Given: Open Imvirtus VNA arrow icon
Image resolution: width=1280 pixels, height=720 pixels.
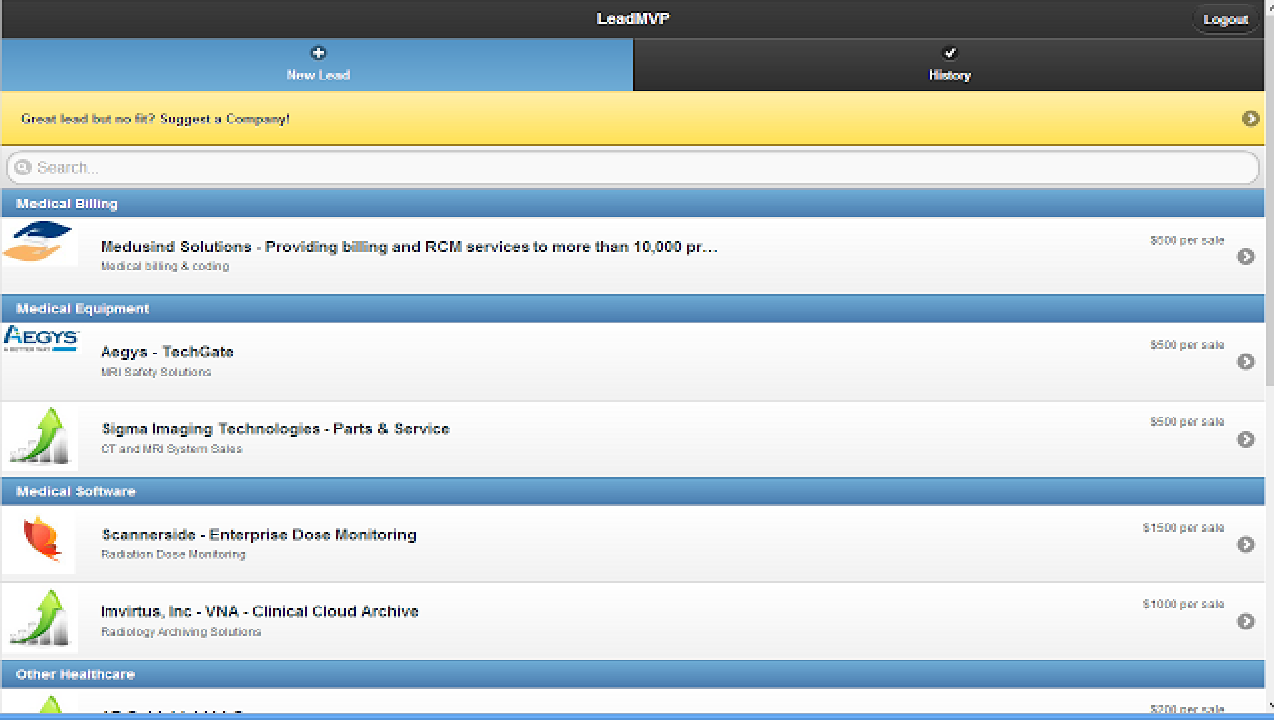Looking at the screenshot, I should coord(1246,621).
